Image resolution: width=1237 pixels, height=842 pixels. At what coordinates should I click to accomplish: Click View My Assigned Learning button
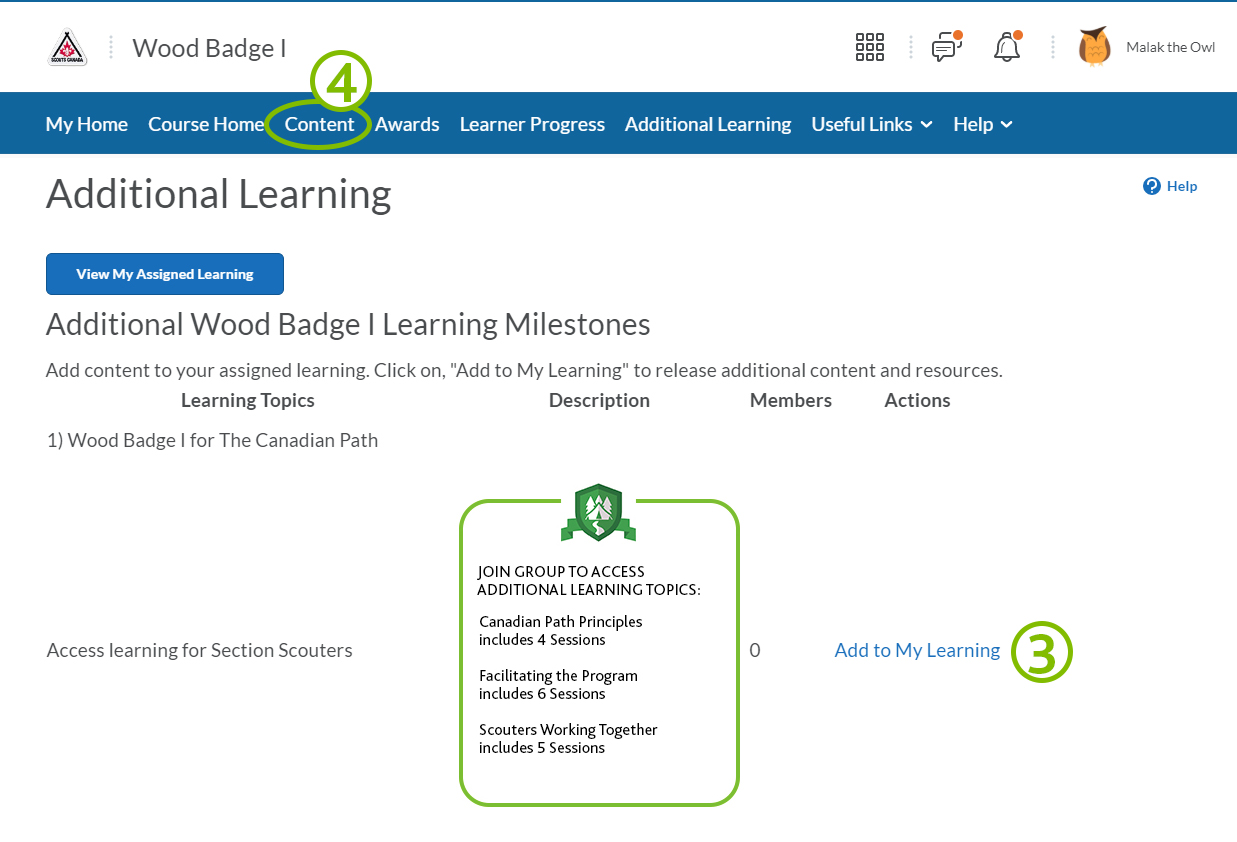click(x=165, y=274)
